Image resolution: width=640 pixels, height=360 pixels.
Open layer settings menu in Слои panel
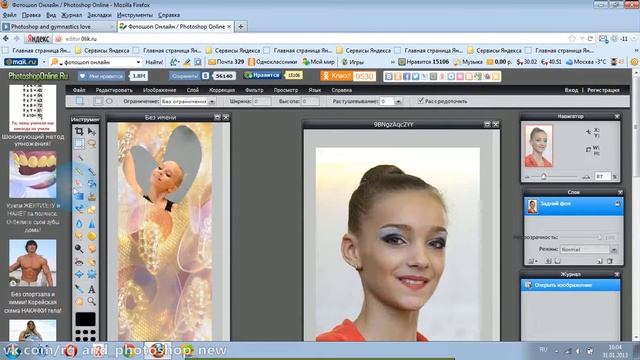click(x=532, y=261)
